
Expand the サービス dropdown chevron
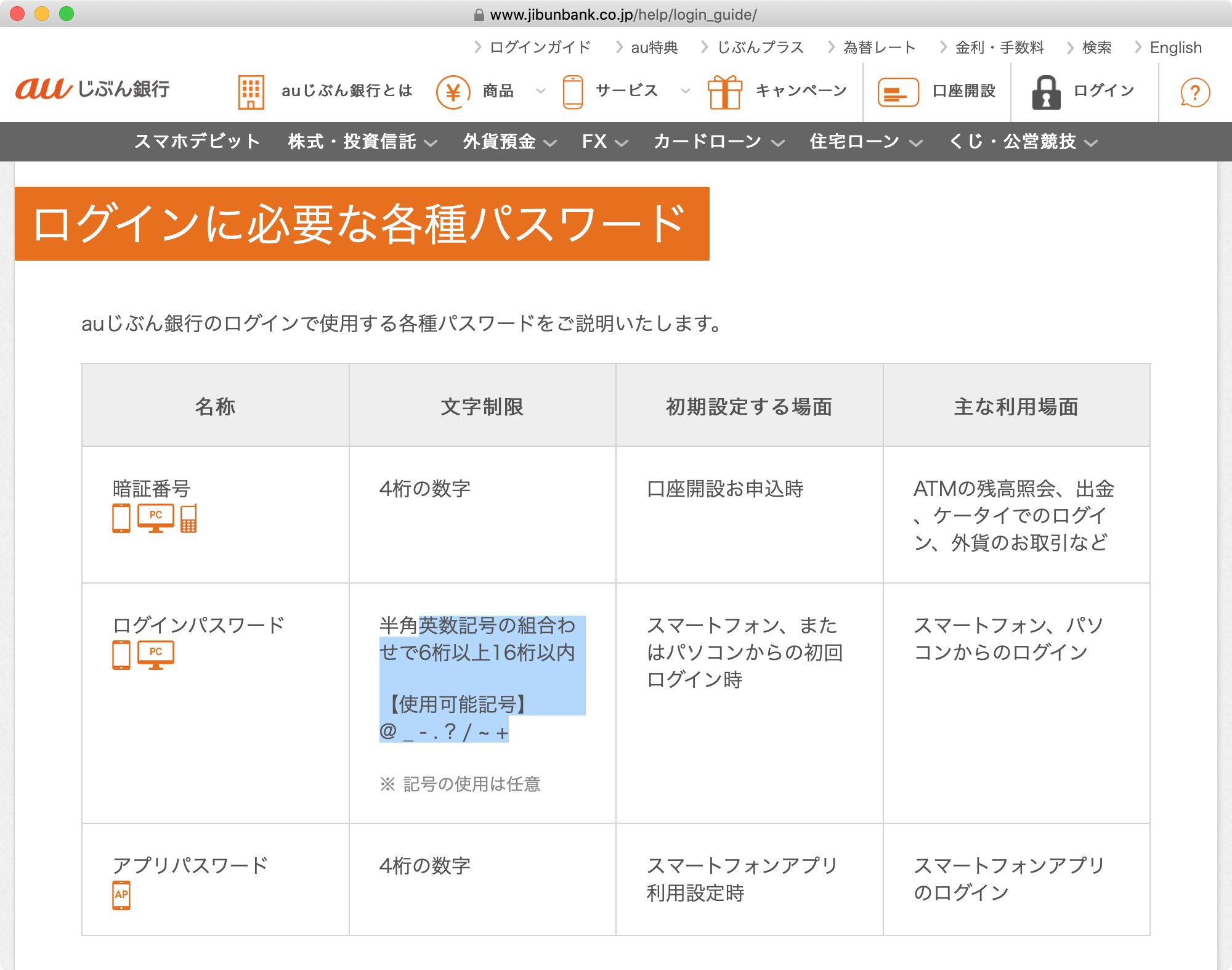click(x=685, y=91)
